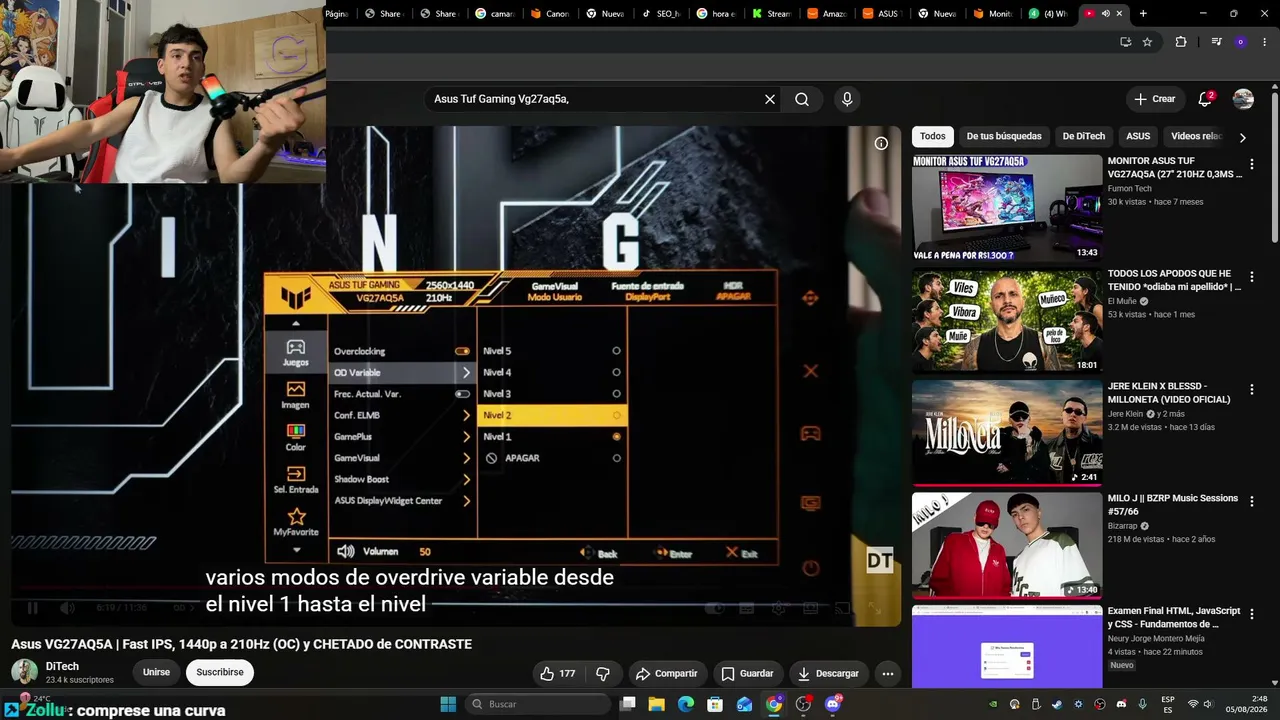Download the video with Descargar

pos(828,674)
